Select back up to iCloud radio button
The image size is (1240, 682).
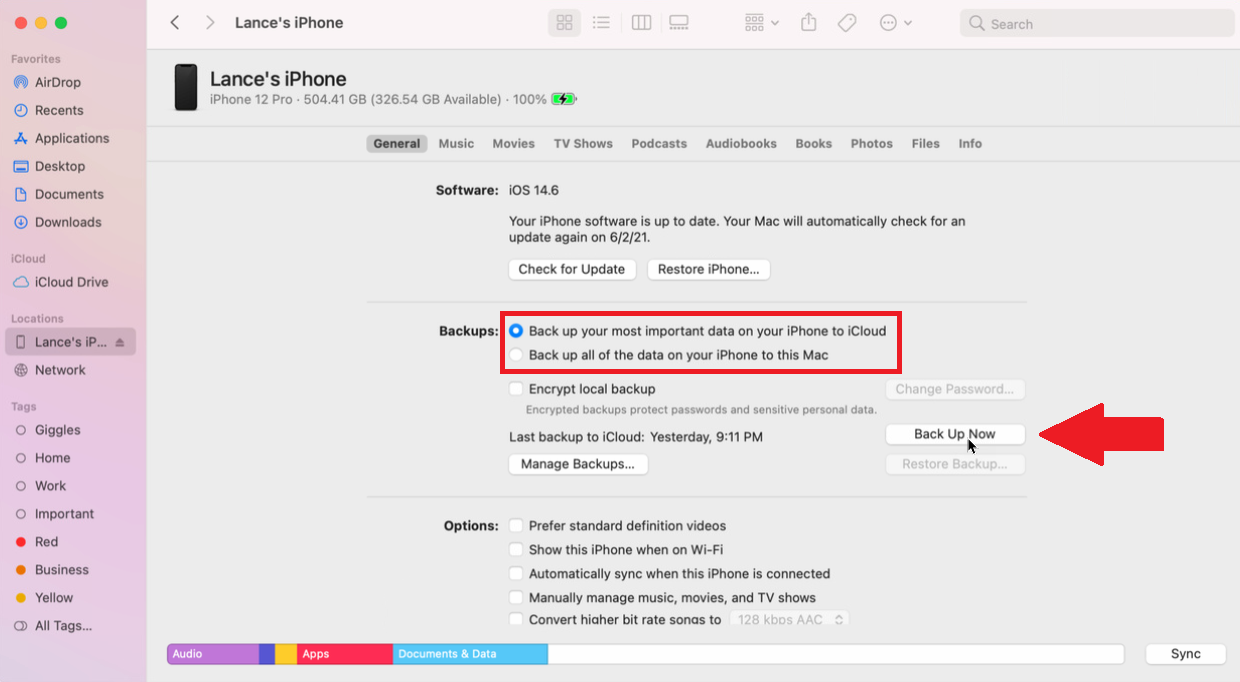coord(516,330)
